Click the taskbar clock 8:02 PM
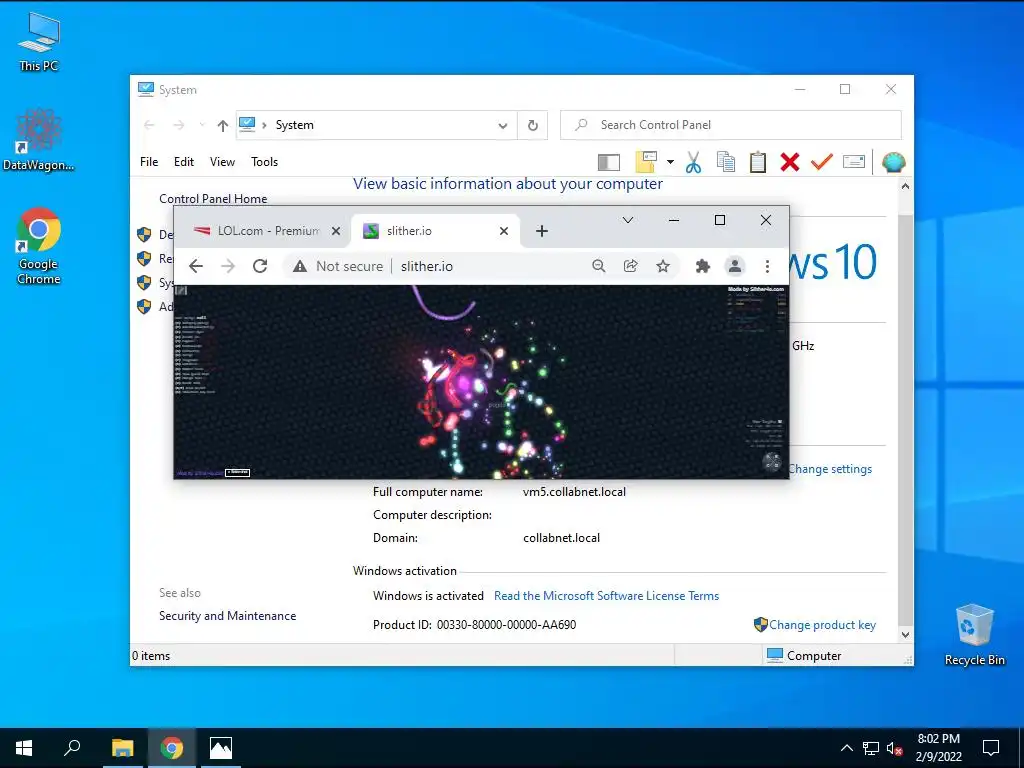 [938, 748]
